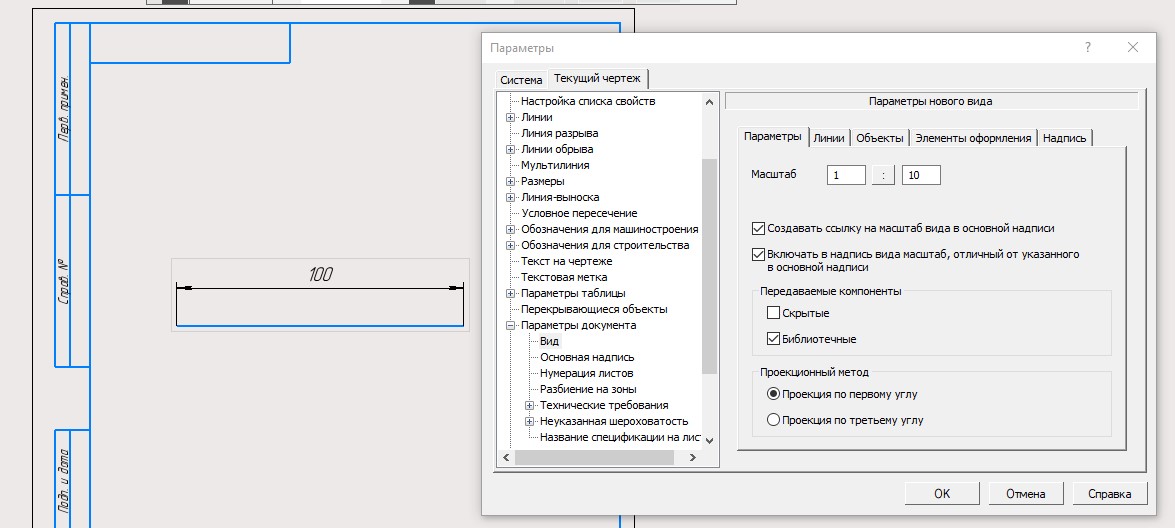
Task: Select Проекция по третьему углу radio button
Action: (773, 420)
